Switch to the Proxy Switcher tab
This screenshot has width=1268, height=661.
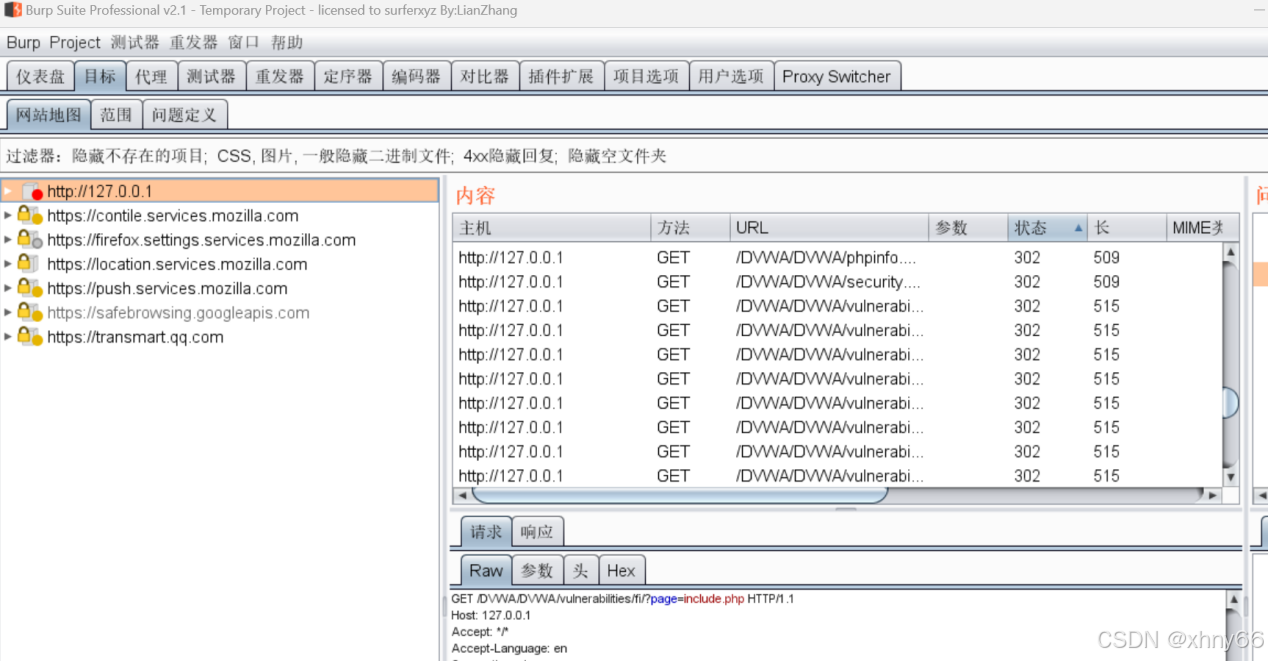coord(837,76)
